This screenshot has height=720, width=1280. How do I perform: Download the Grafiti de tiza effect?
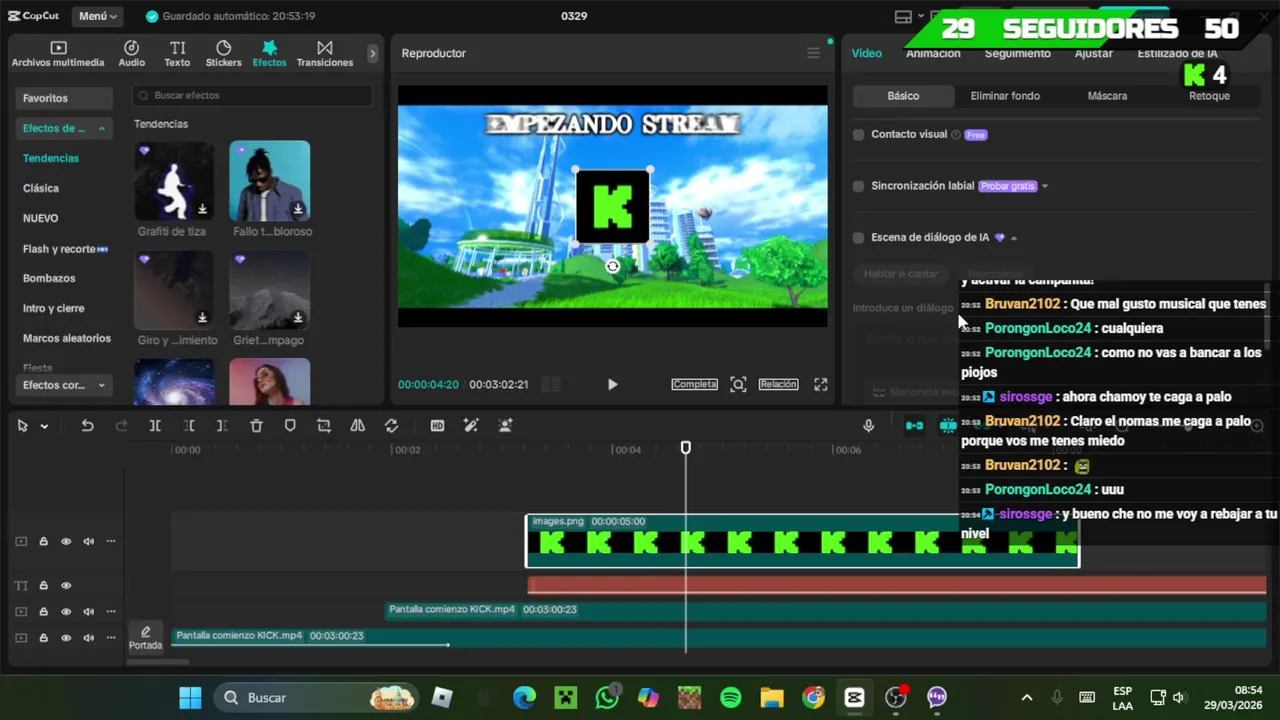(202, 209)
